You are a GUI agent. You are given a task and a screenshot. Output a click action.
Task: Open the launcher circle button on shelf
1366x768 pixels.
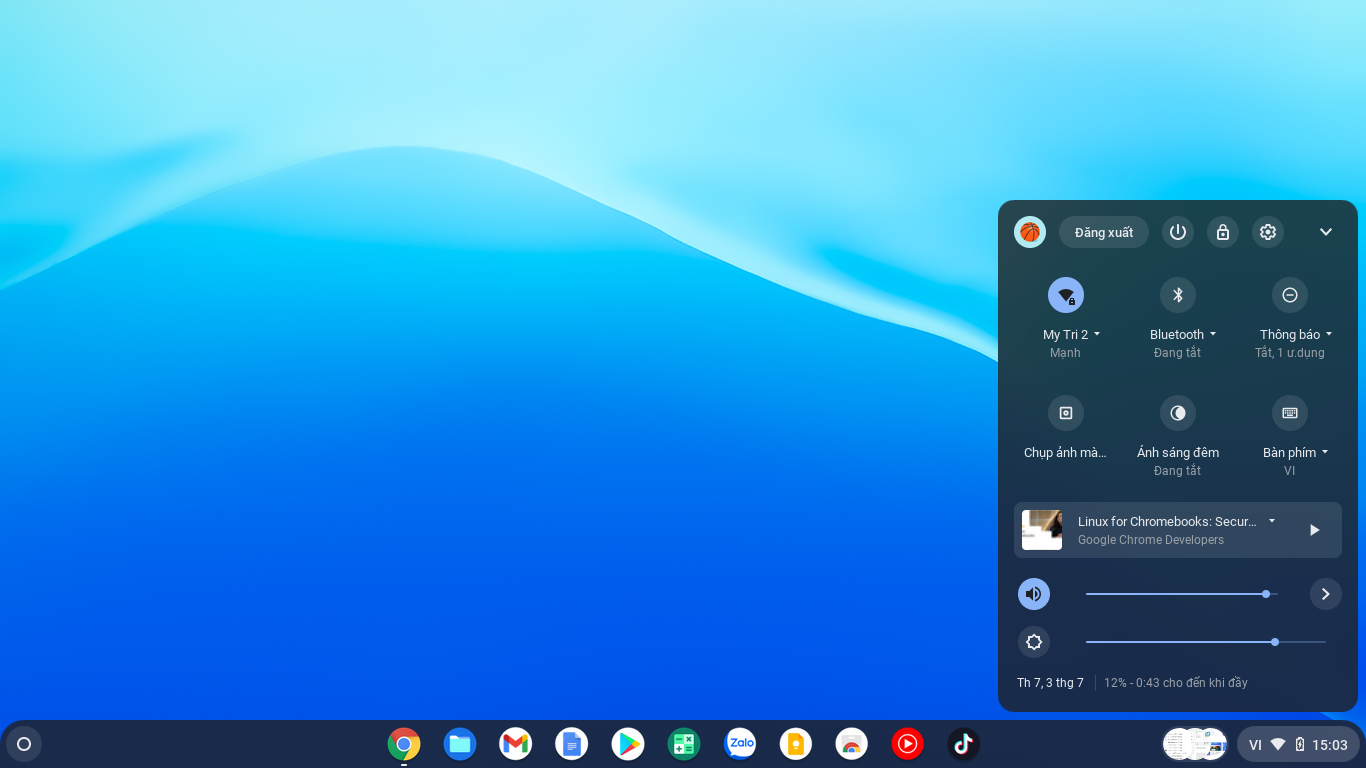coord(24,744)
